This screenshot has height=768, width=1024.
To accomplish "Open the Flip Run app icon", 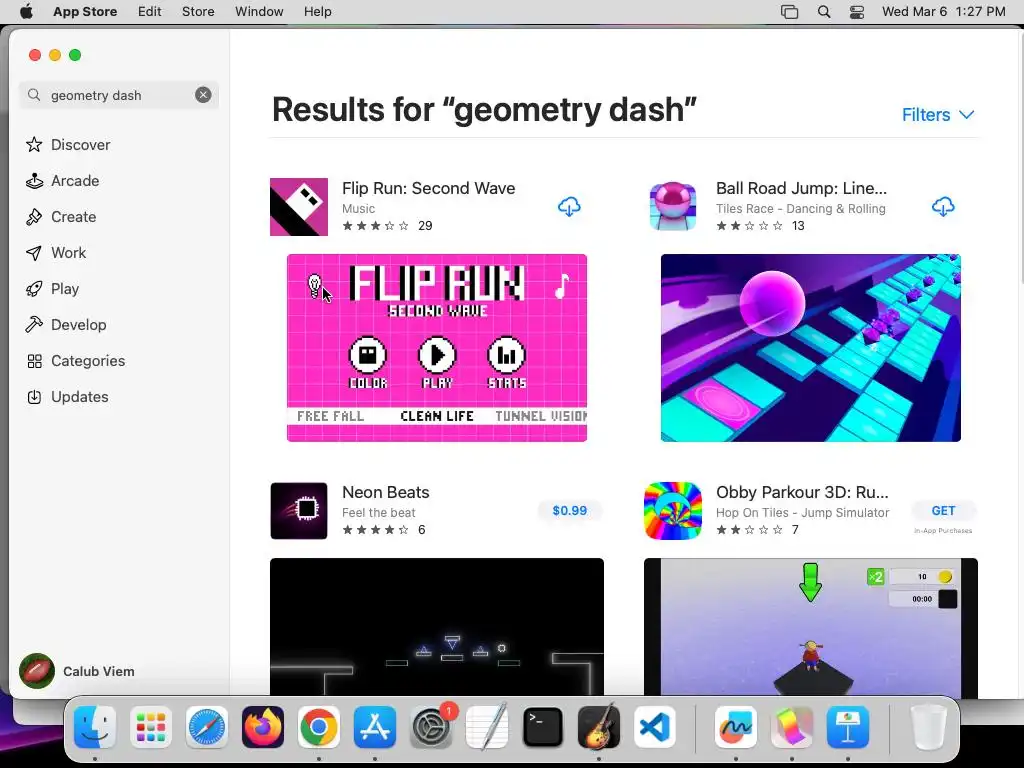I will click(x=299, y=206).
